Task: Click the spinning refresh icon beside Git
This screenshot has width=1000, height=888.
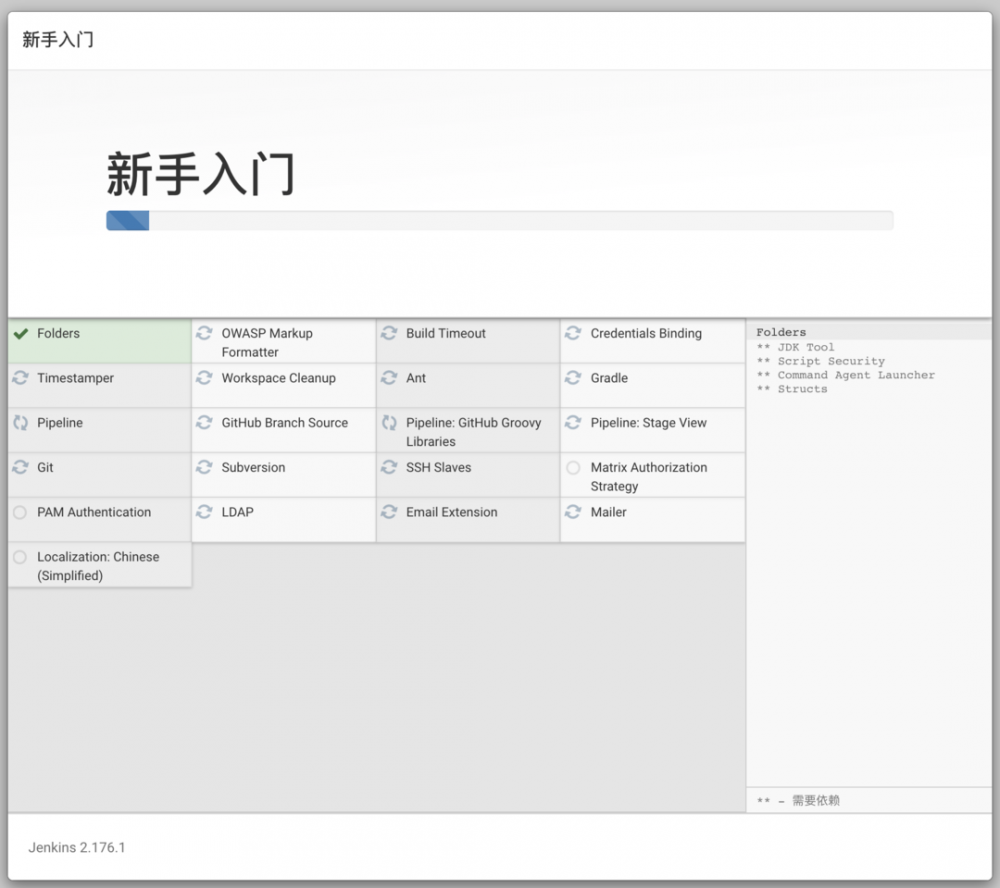Action: tap(20, 467)
